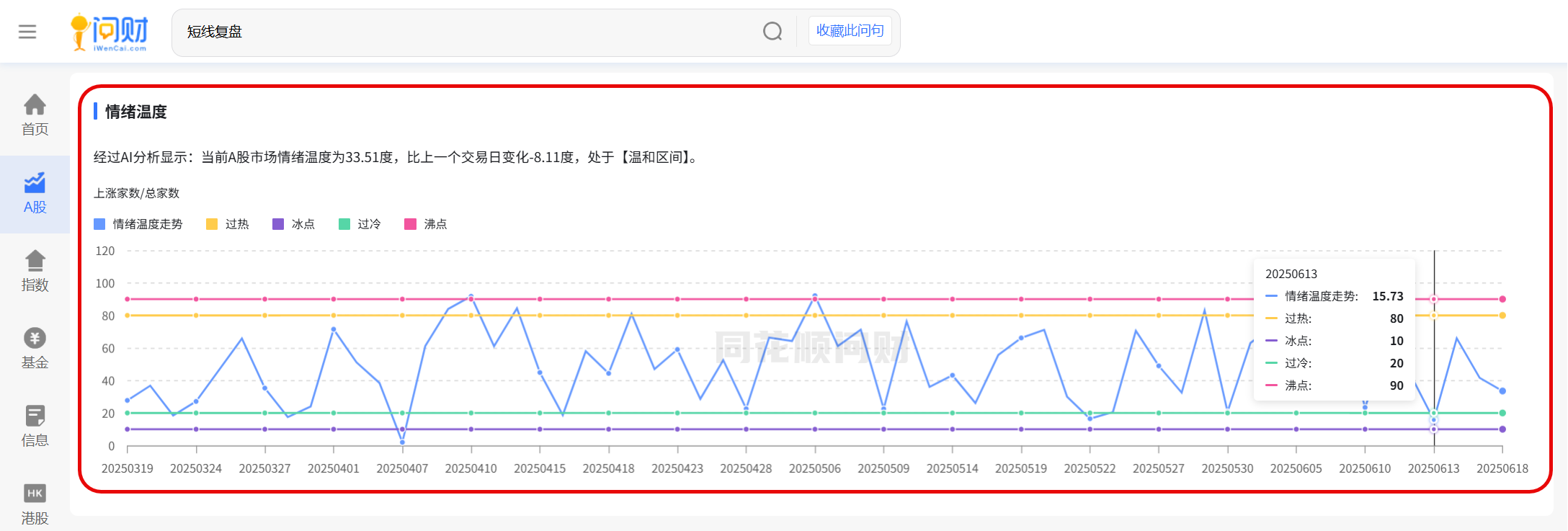
Task: Click the search field containing 短线复盘
Action: [x=468, y=32]
